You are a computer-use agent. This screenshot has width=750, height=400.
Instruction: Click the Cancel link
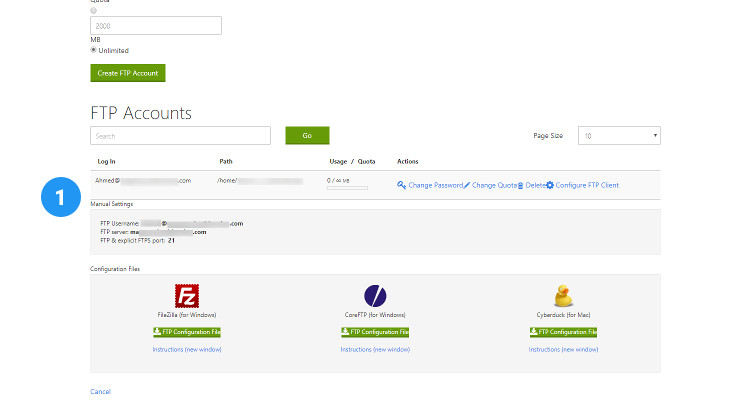100,391
